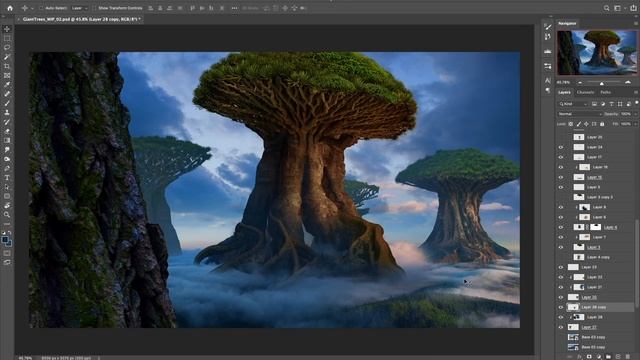Open the Character collapsed panel icon
The image size is (640, 360).
coord(548,81)
